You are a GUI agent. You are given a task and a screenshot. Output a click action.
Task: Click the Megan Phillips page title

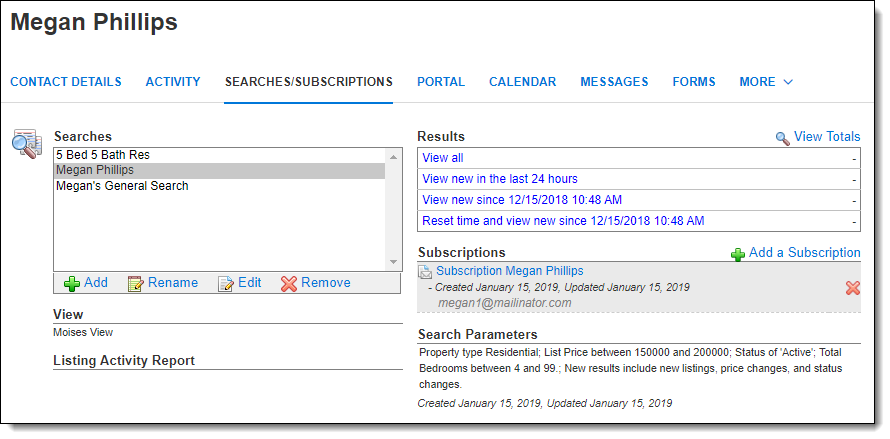point(94,22)
